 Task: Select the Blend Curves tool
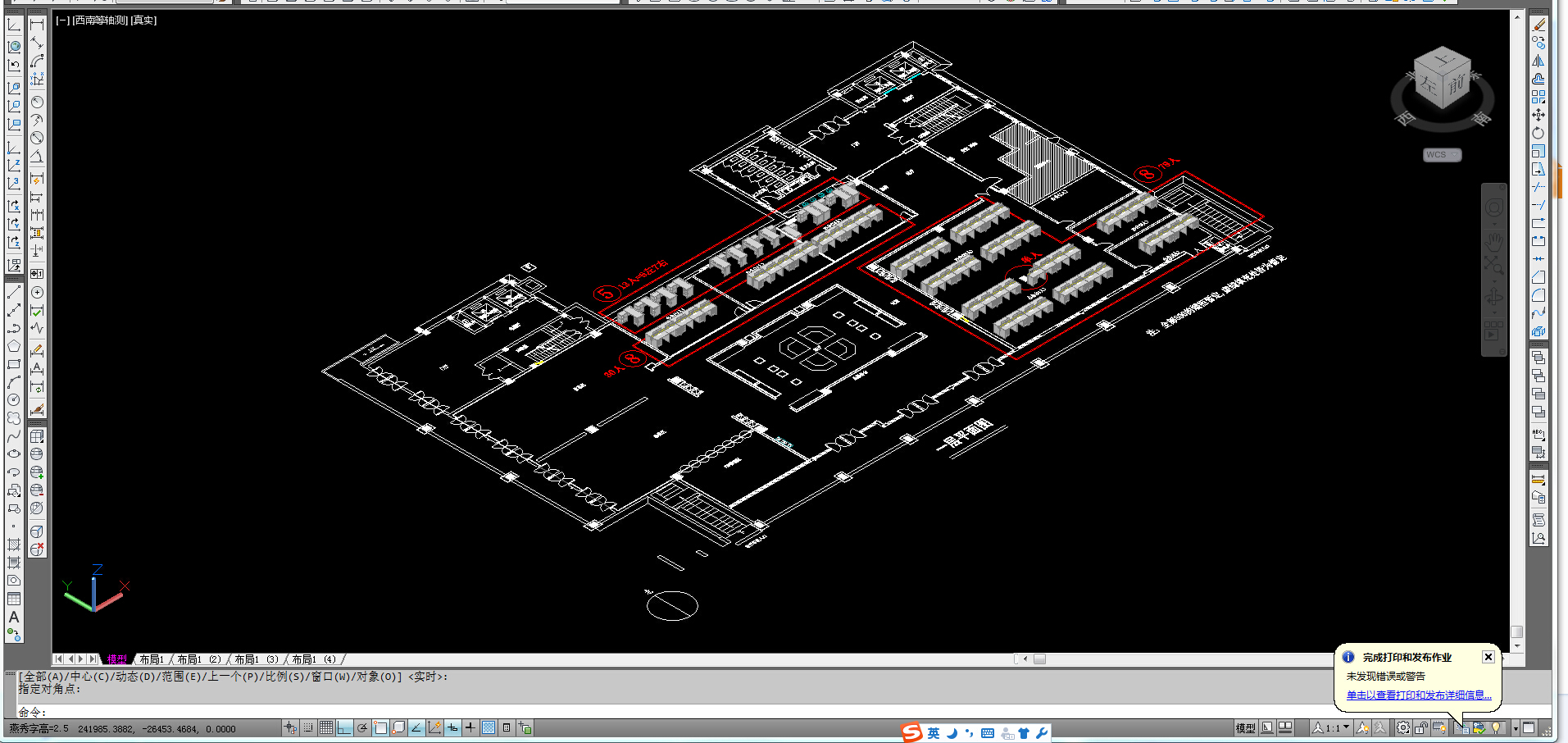pos(1538,313)
